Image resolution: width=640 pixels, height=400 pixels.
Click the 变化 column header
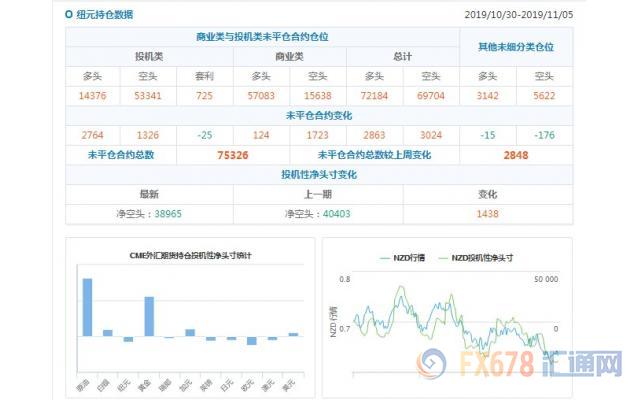coord(487,194)
